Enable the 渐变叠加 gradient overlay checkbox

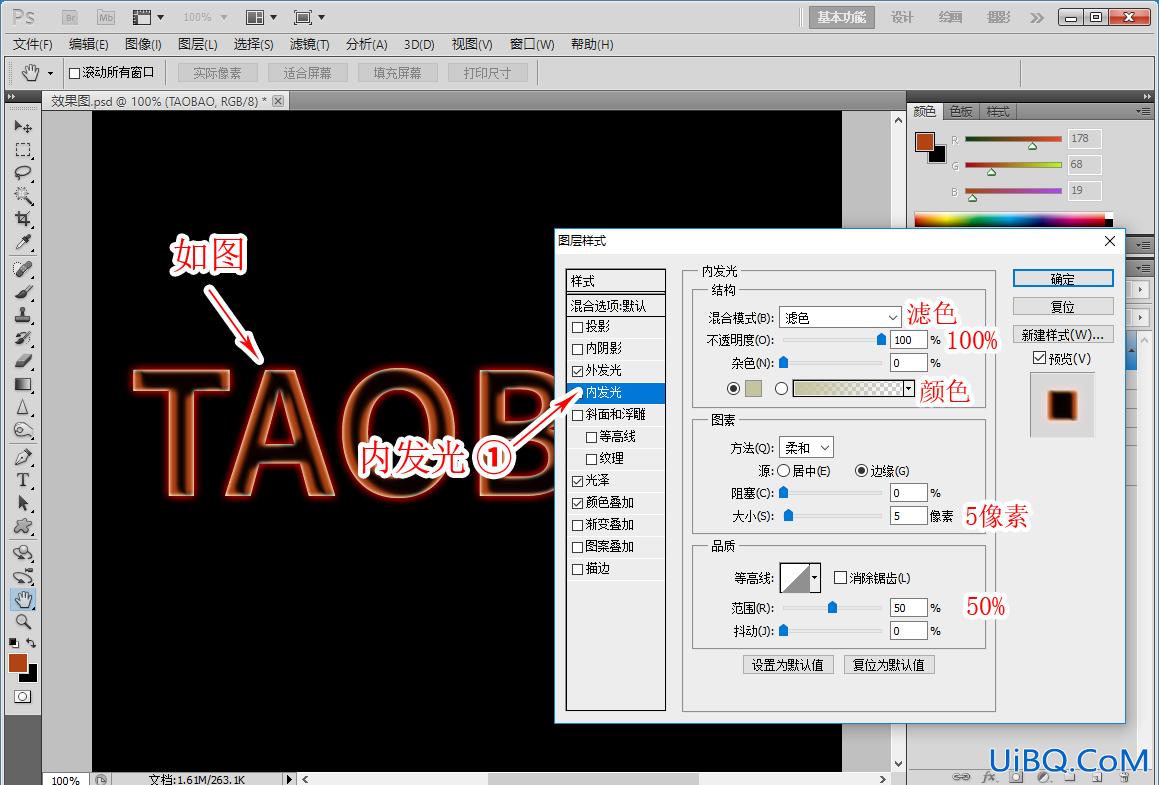point(578,526)
